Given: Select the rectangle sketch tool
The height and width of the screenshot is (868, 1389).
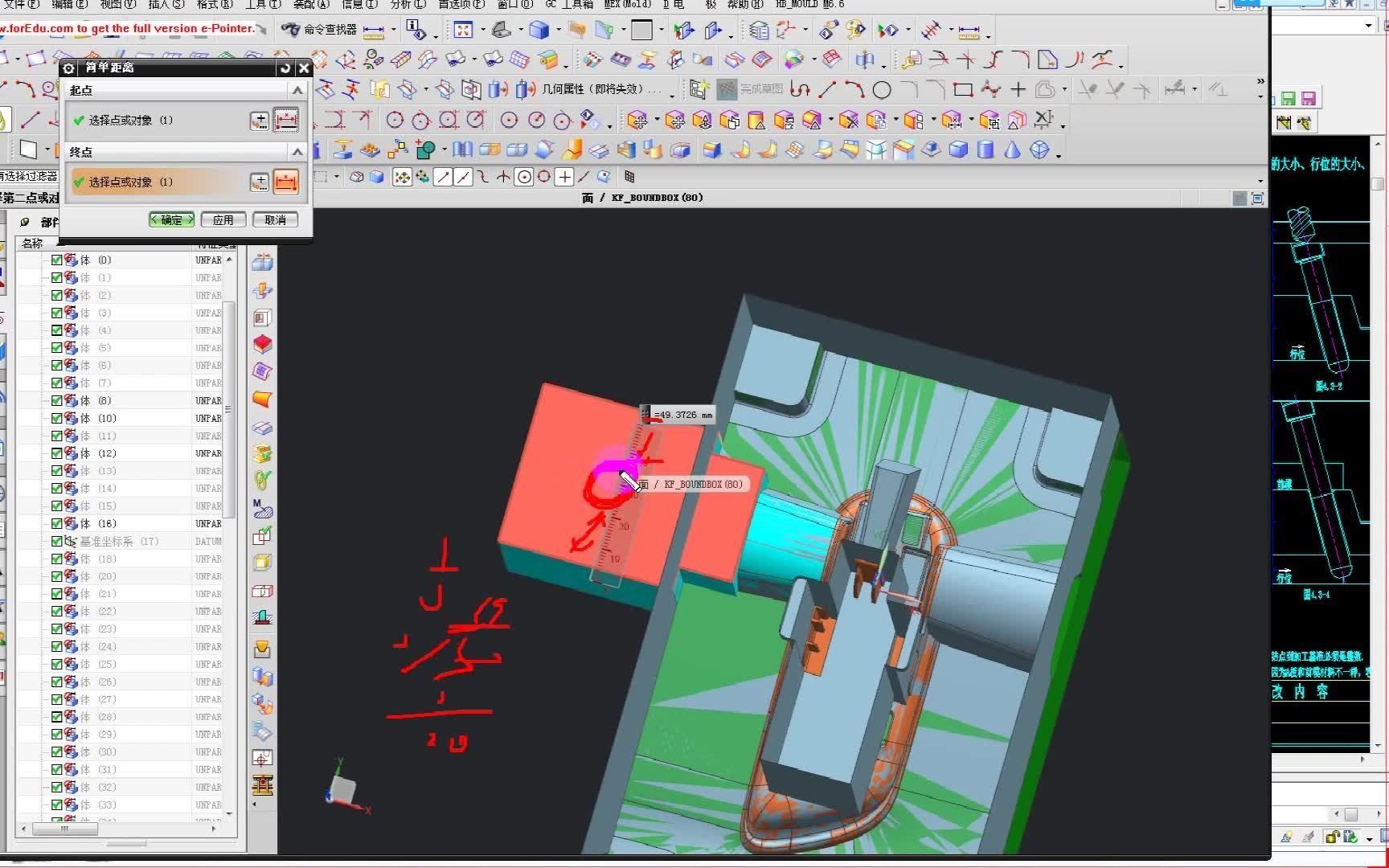Looking at the screenshot, I should 963,89.
